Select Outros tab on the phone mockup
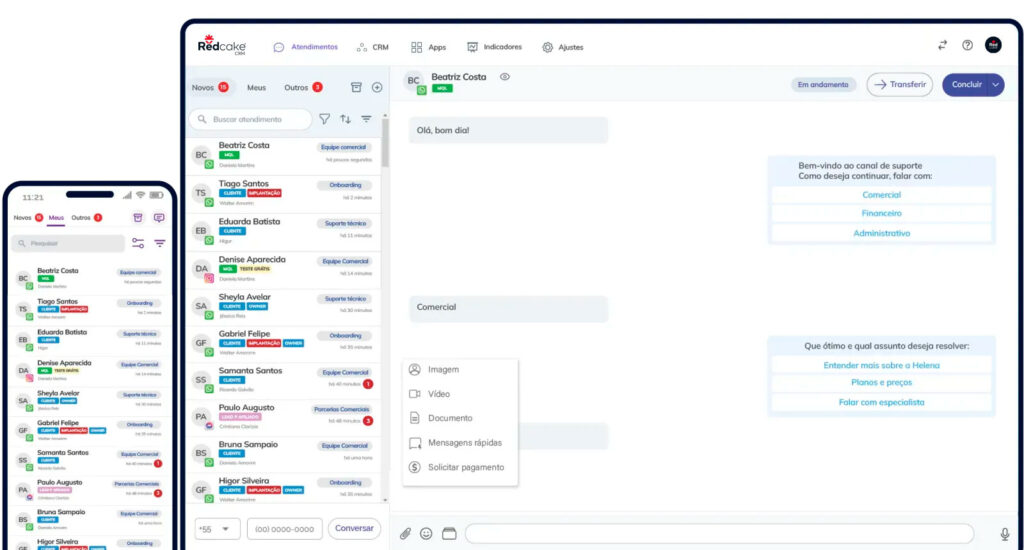 point(86,218)
